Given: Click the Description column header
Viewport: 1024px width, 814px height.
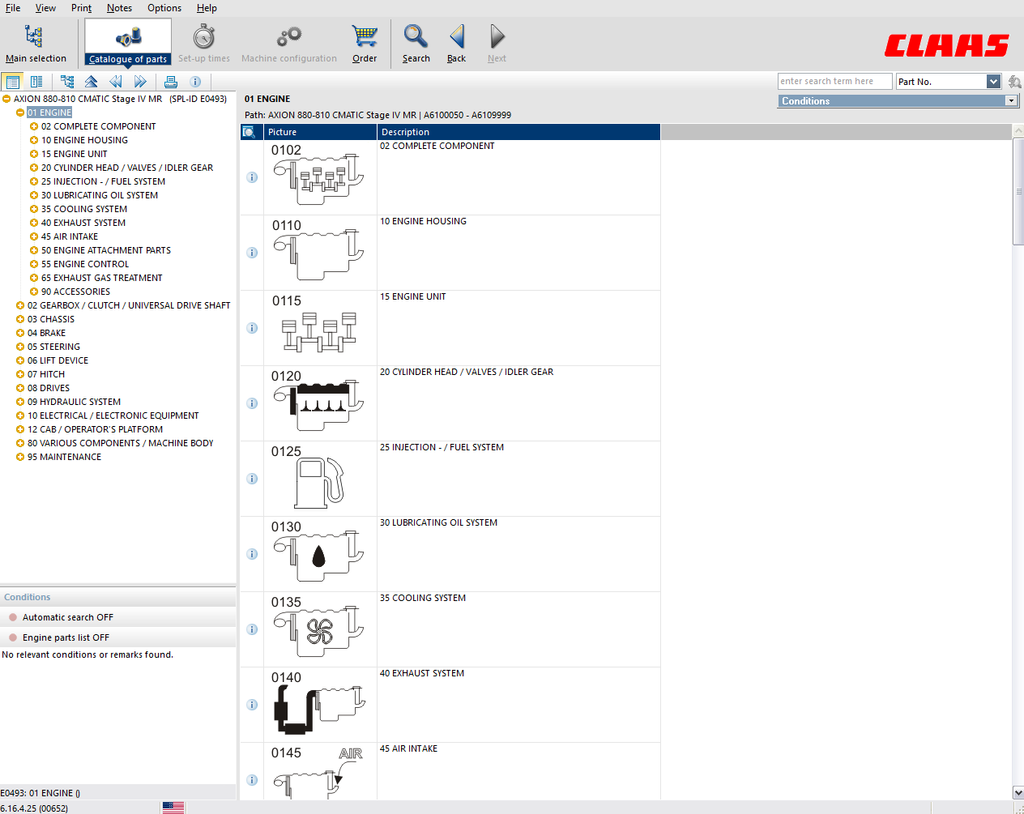Looking at the screenshot, I should (x=519, y=132).
